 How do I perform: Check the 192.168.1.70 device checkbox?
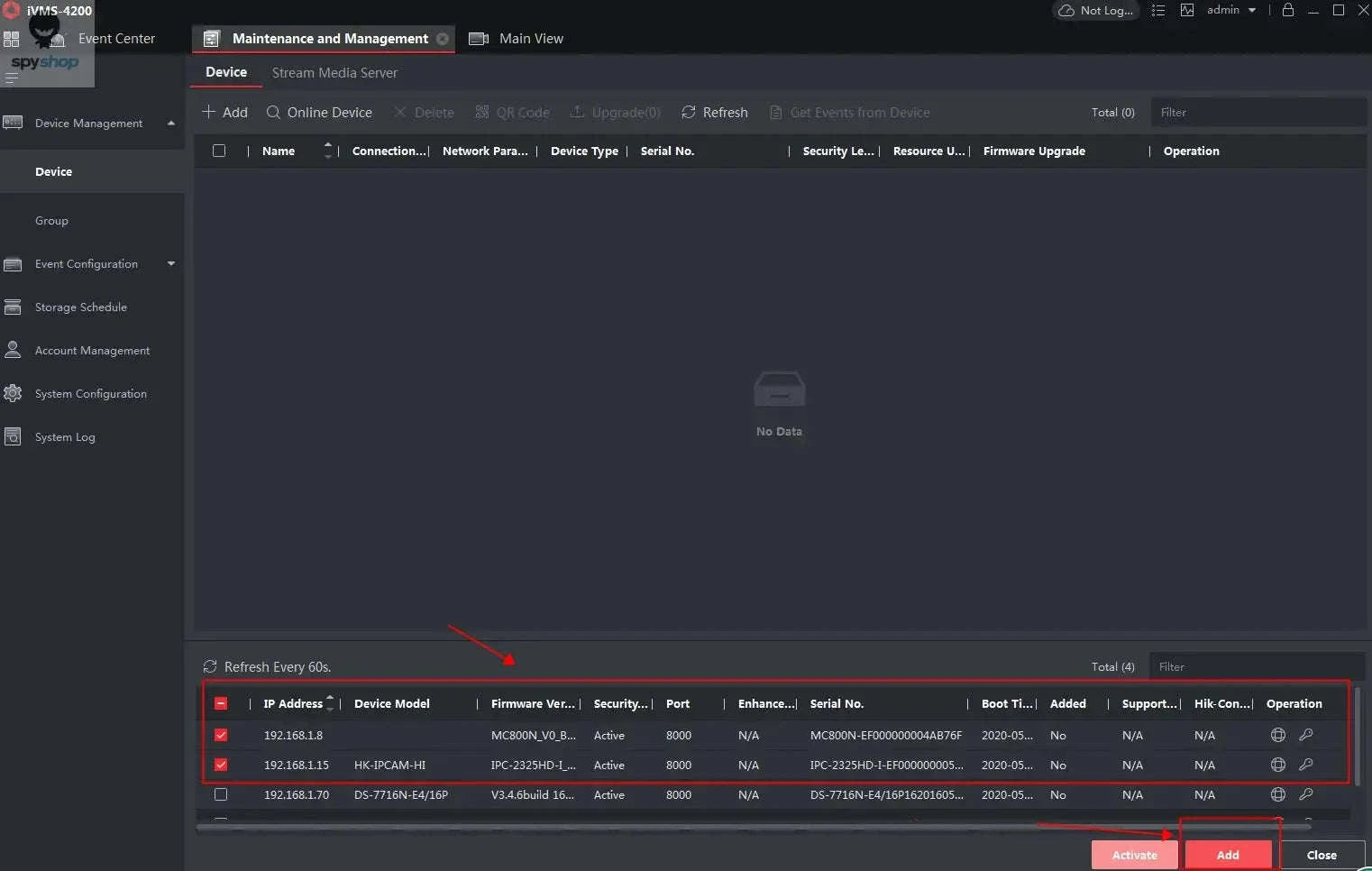(x=221, y=794)
